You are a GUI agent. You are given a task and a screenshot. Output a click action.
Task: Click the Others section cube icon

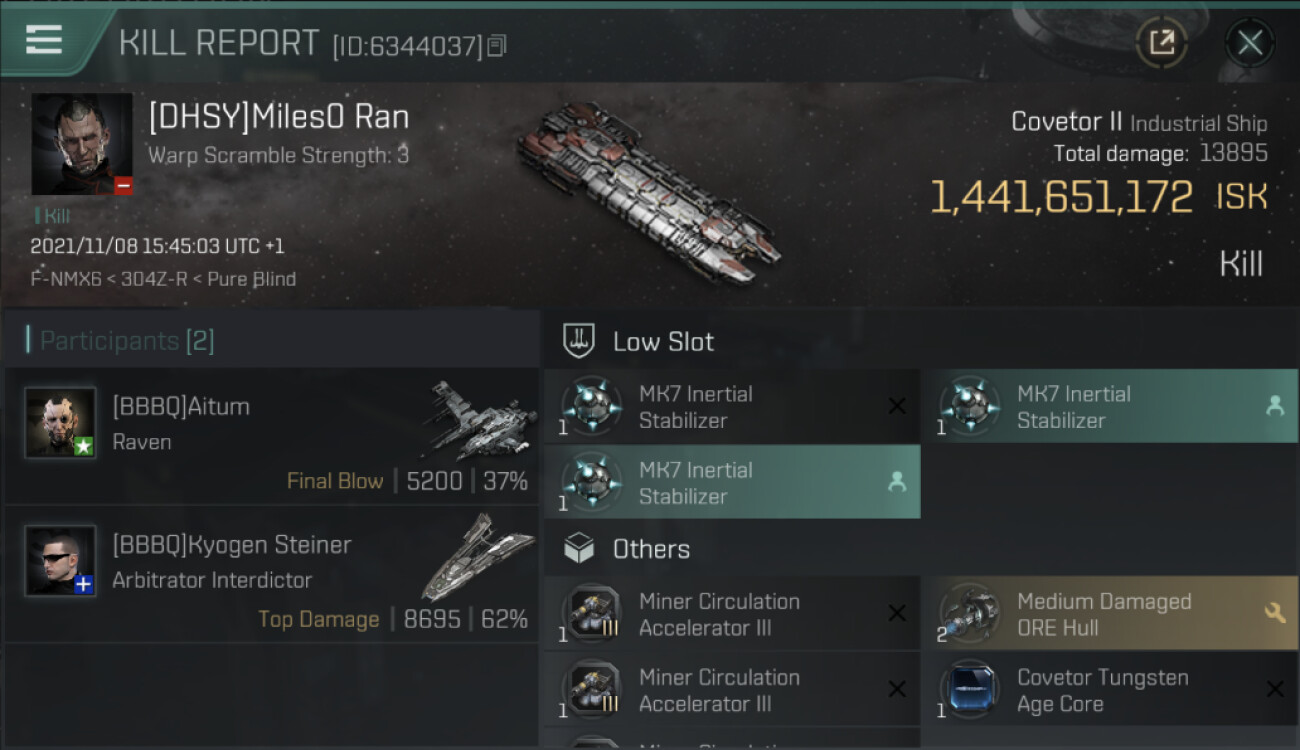(580, 548)
